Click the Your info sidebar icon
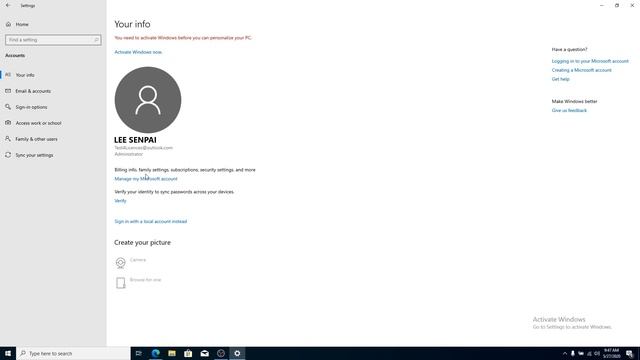 (8, 75)
